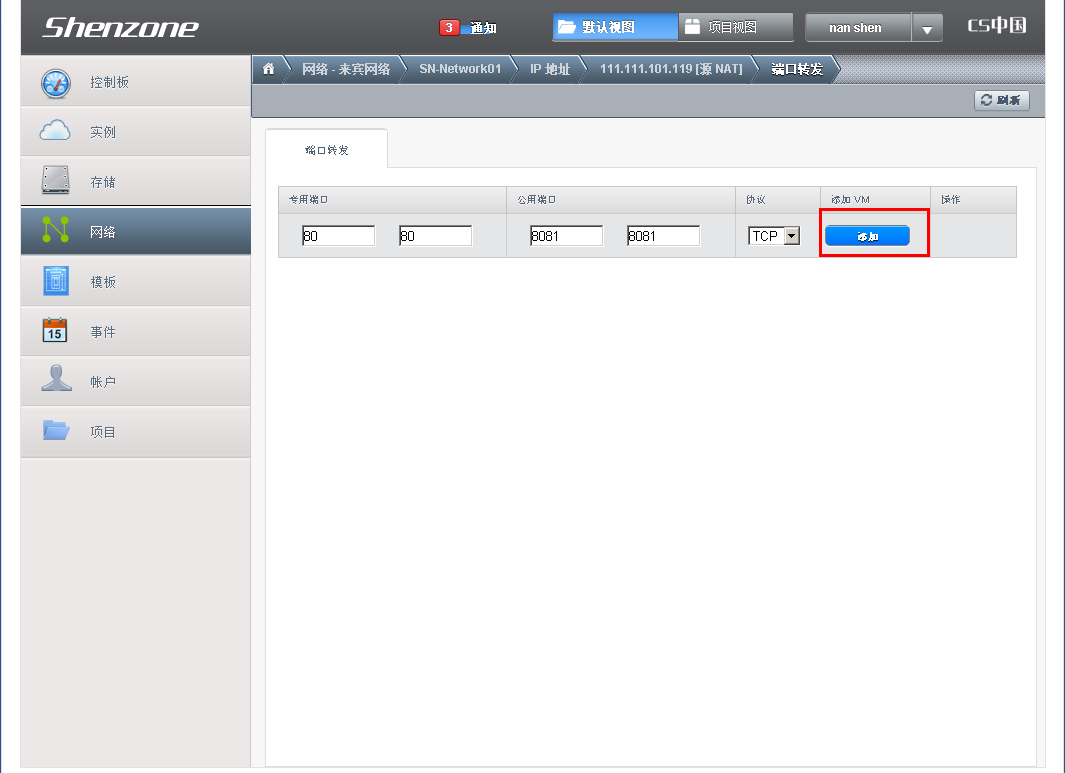Open the red notifications badge
The image size is (1065, 773).
tap(449, 28)
